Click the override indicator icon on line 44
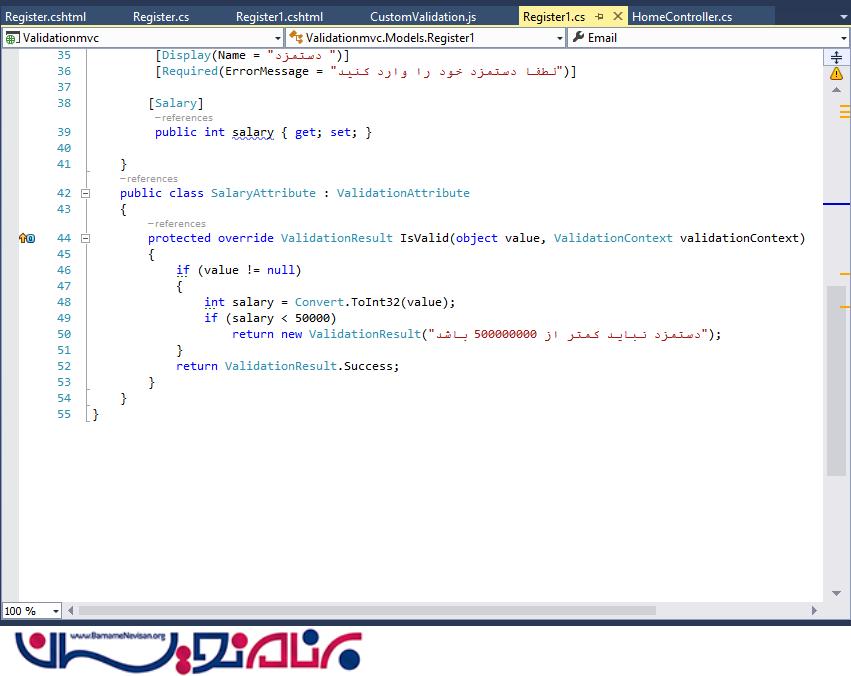Viewport: 851px width, 676px height. click(x=27, y=238)
